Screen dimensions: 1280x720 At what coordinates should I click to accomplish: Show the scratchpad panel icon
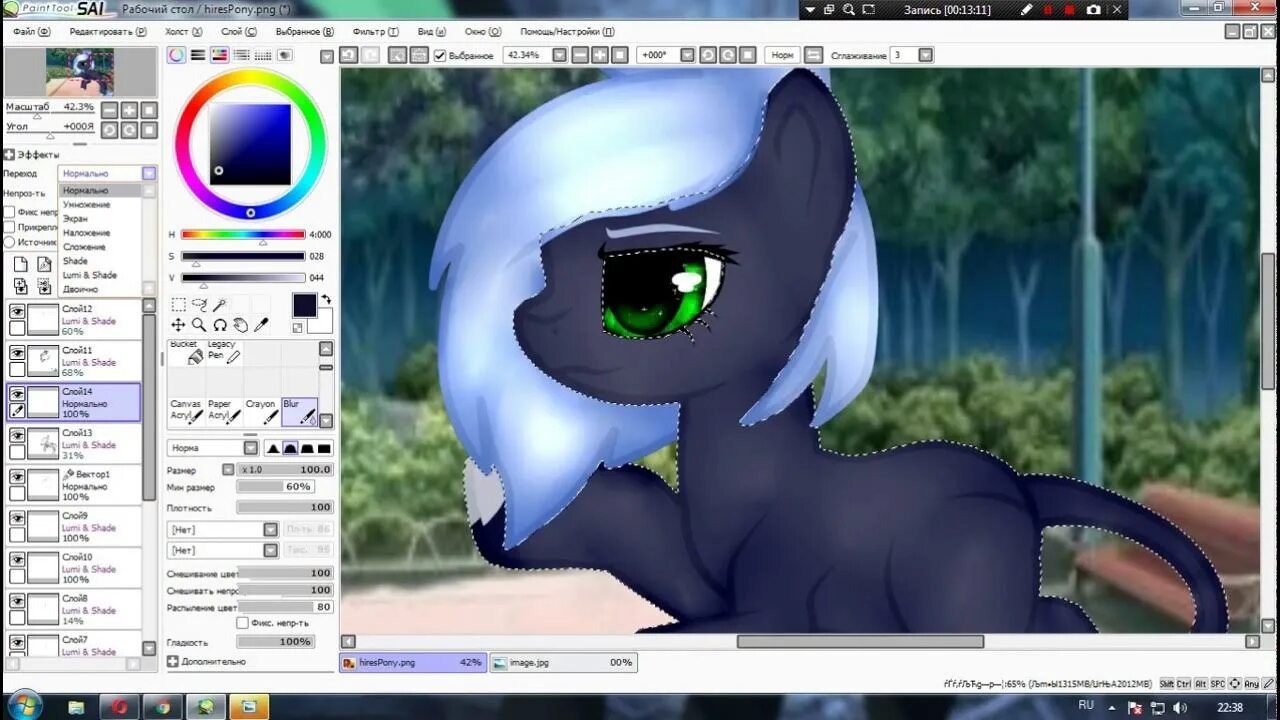tap(285, 55)
